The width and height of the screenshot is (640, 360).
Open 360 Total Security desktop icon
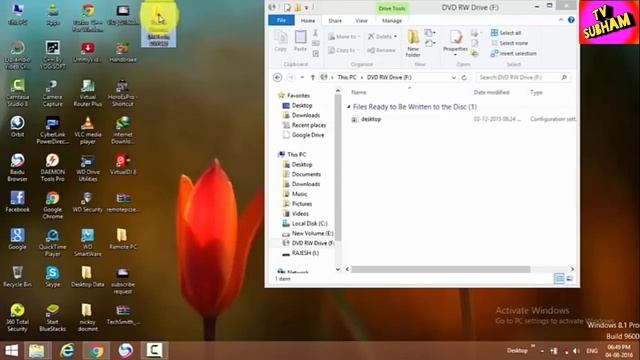(18, 318)
